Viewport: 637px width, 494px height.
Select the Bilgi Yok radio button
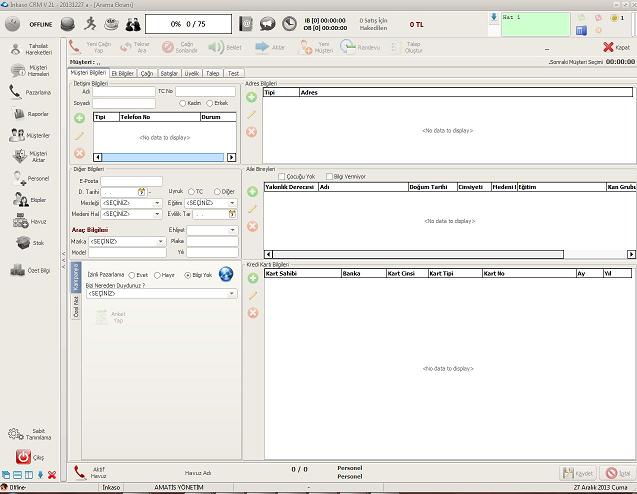click(188, 275)
